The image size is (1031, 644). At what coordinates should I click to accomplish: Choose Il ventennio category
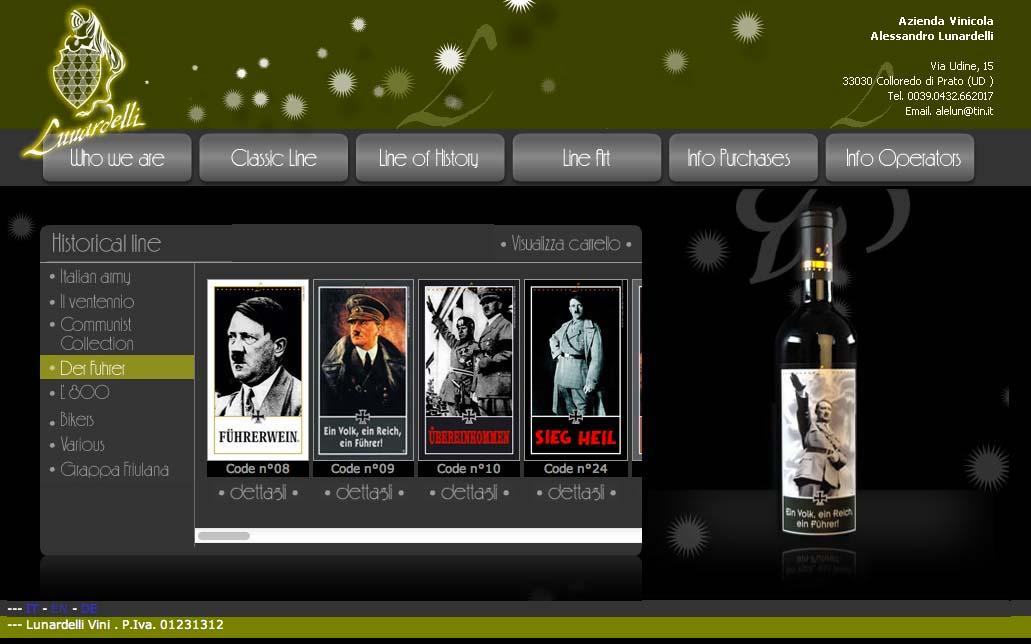click(x=96, y=302)
